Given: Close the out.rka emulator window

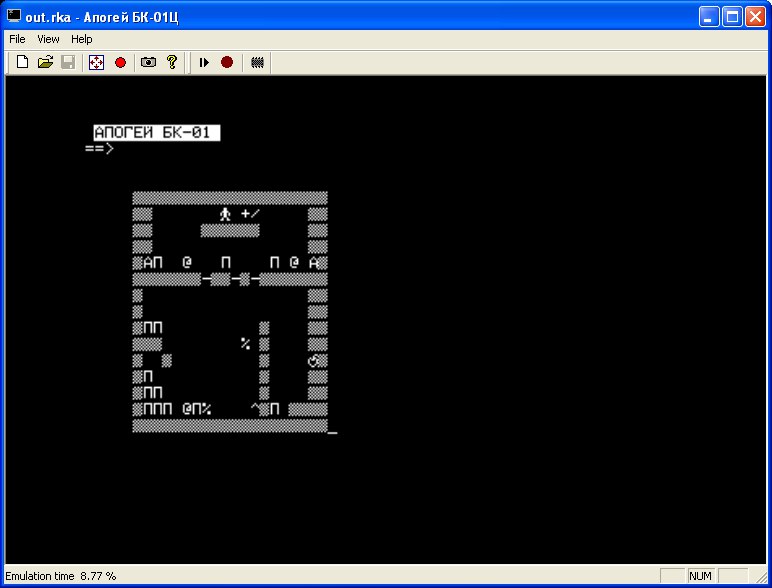Looking at the screenshot, I should click(755, 17).
